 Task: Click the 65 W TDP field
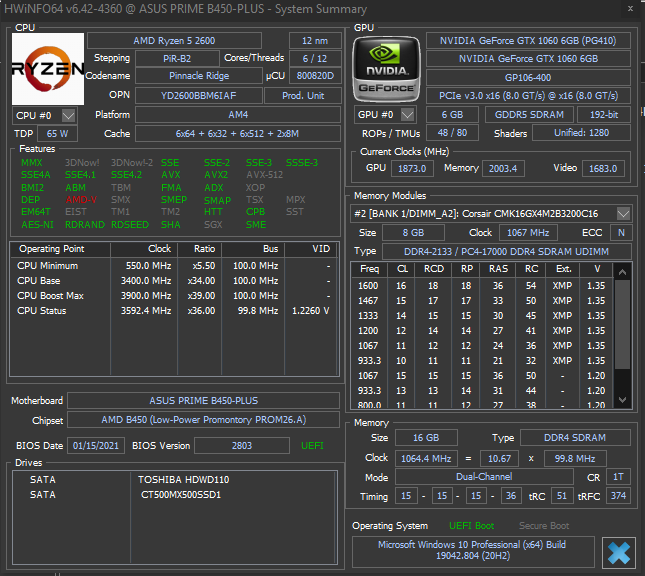(x=57, y=134)
